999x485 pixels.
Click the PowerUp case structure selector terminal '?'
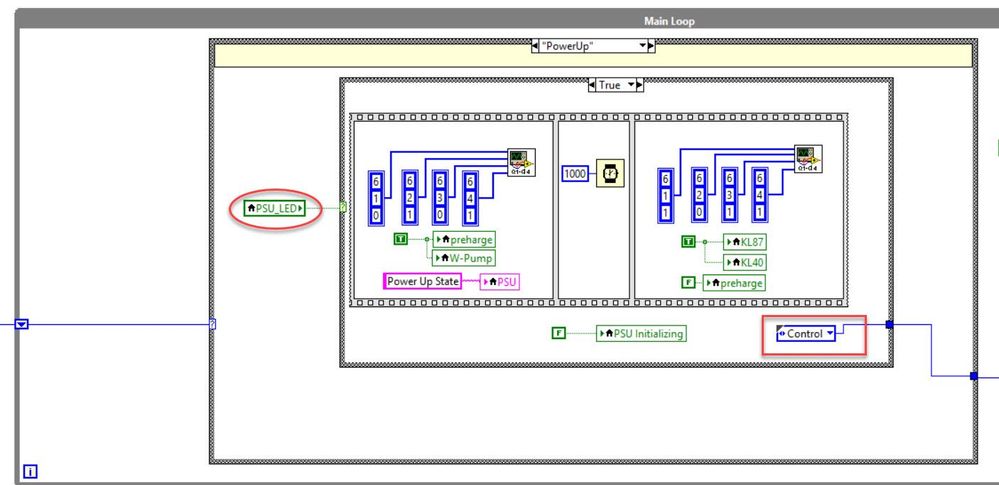coord(213,324)
